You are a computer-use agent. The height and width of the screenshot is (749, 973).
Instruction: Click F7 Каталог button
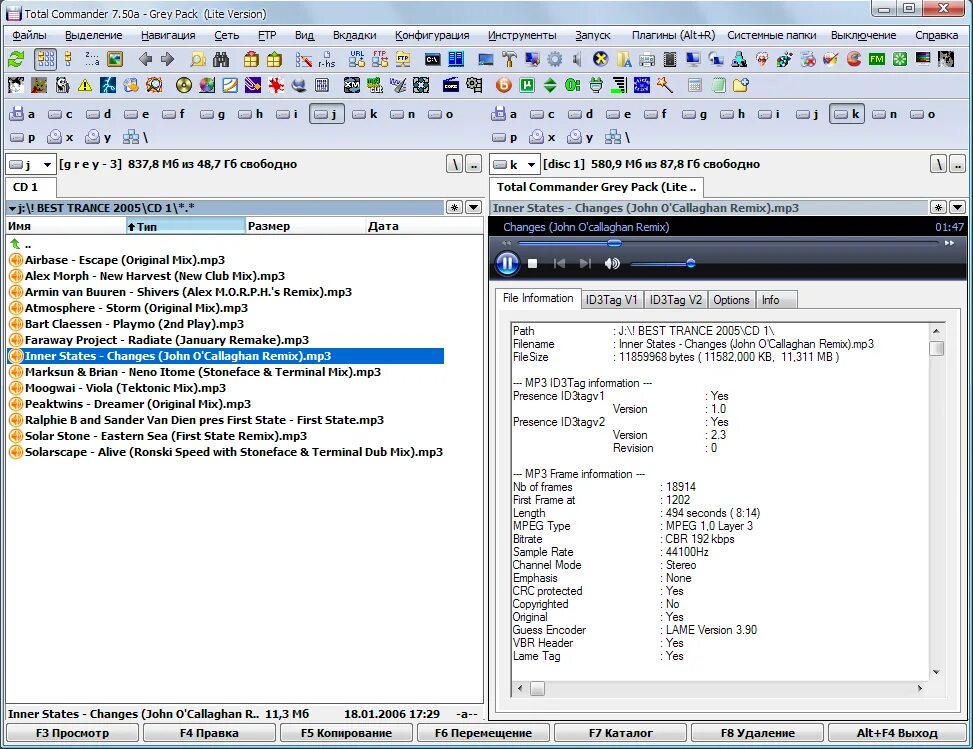click(621, 733)
